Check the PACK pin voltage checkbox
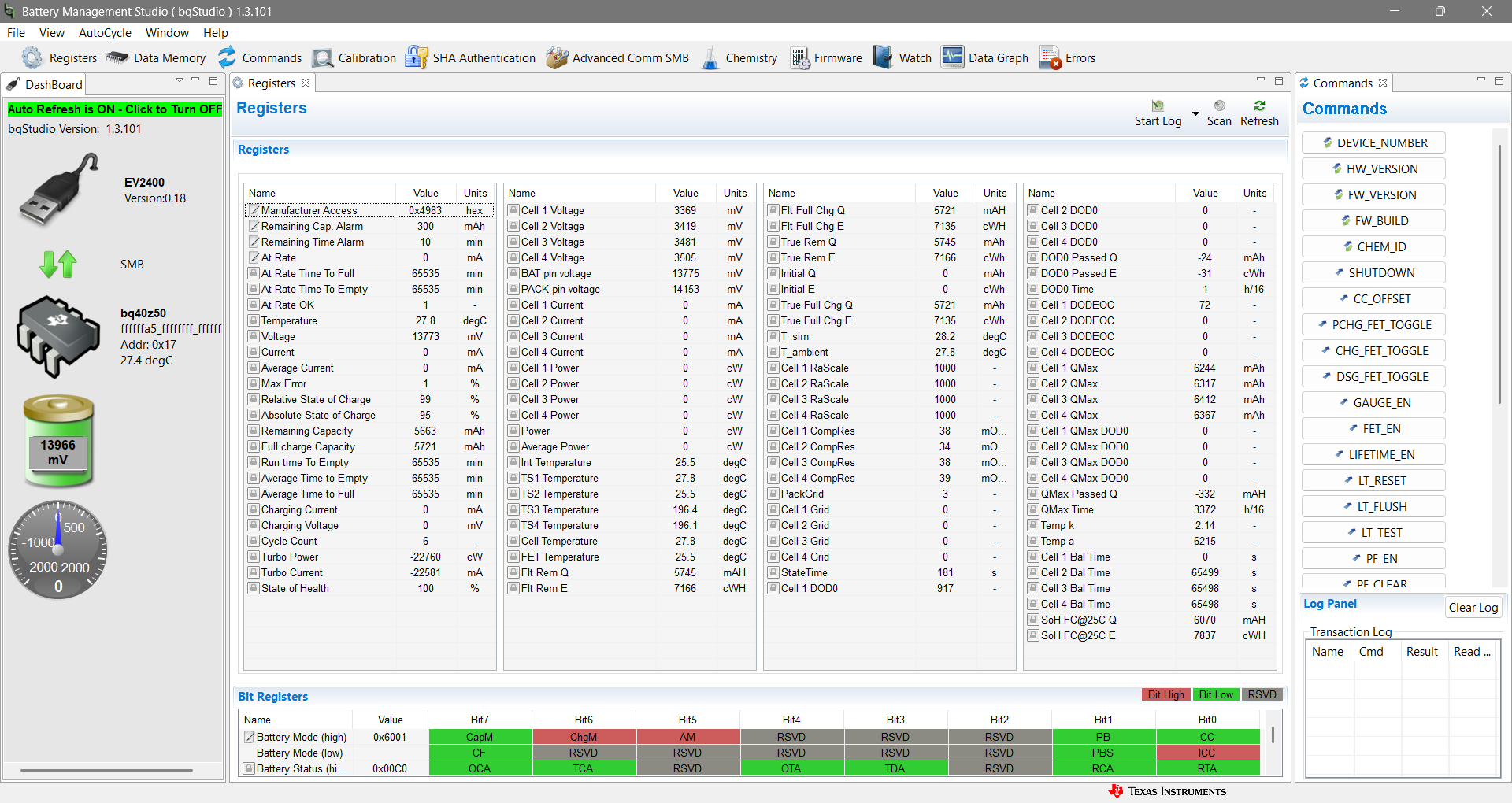 (513, 289)
